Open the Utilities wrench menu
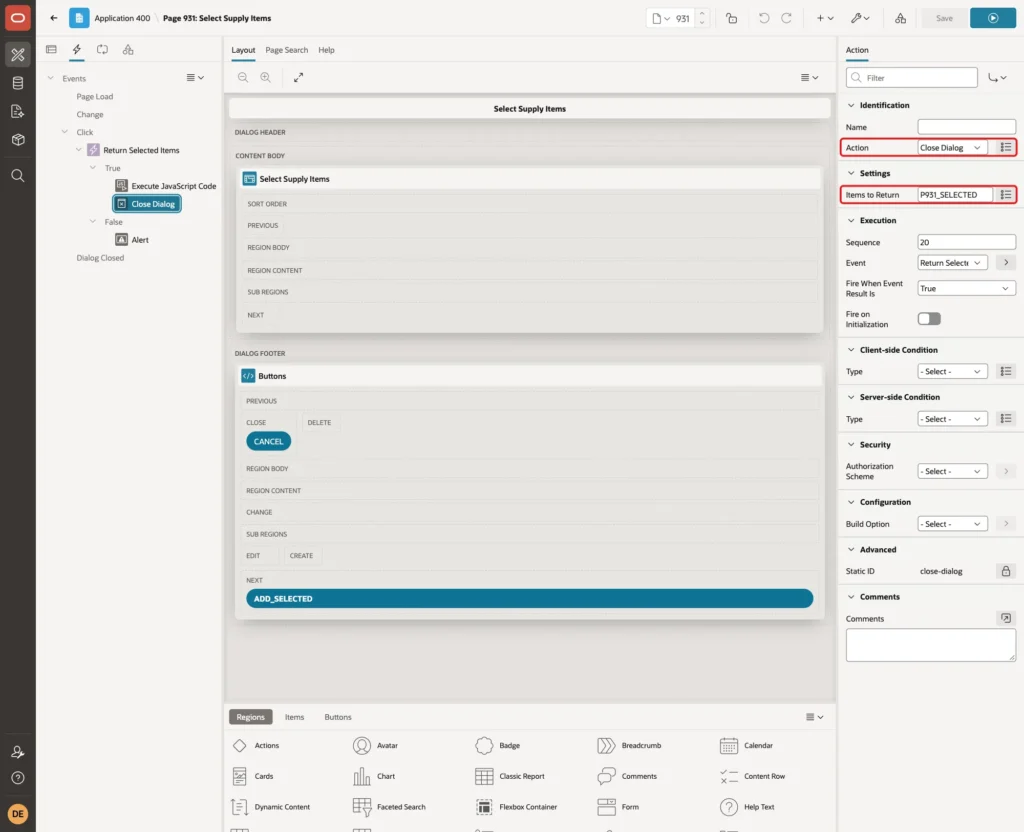Viewport: 1024px width, 832px height. pyautogui.click(x=859, y=18)
